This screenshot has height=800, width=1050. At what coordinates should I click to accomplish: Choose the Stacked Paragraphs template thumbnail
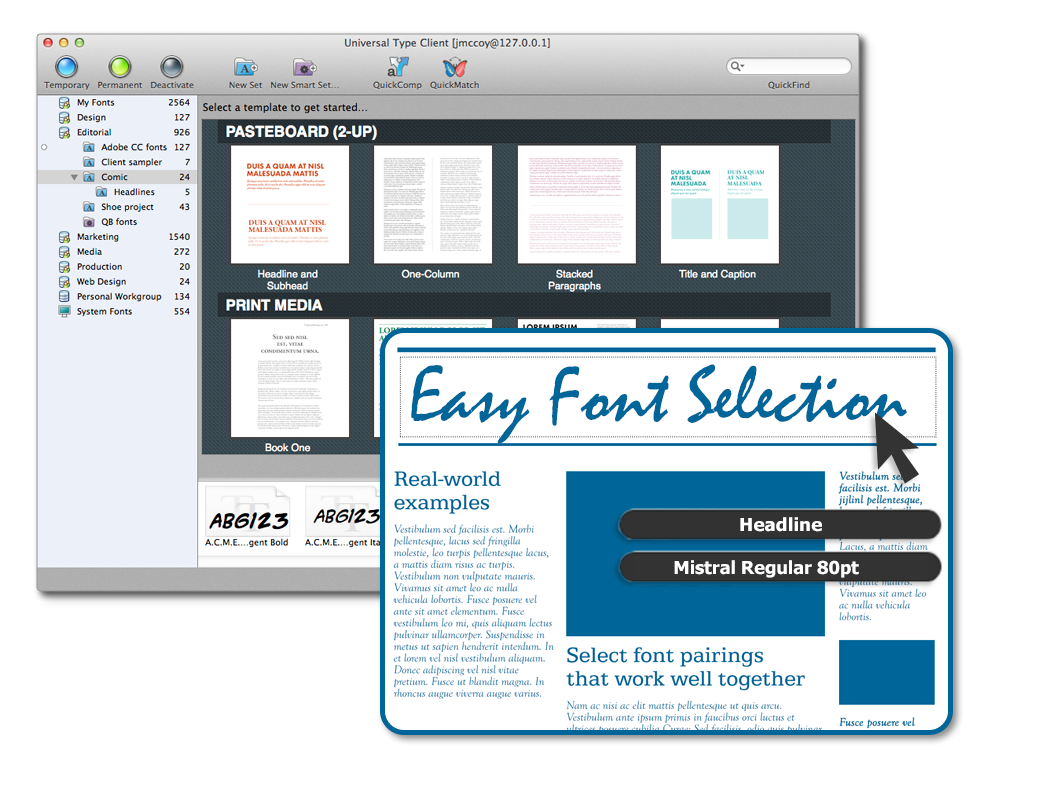click(577, 205)
